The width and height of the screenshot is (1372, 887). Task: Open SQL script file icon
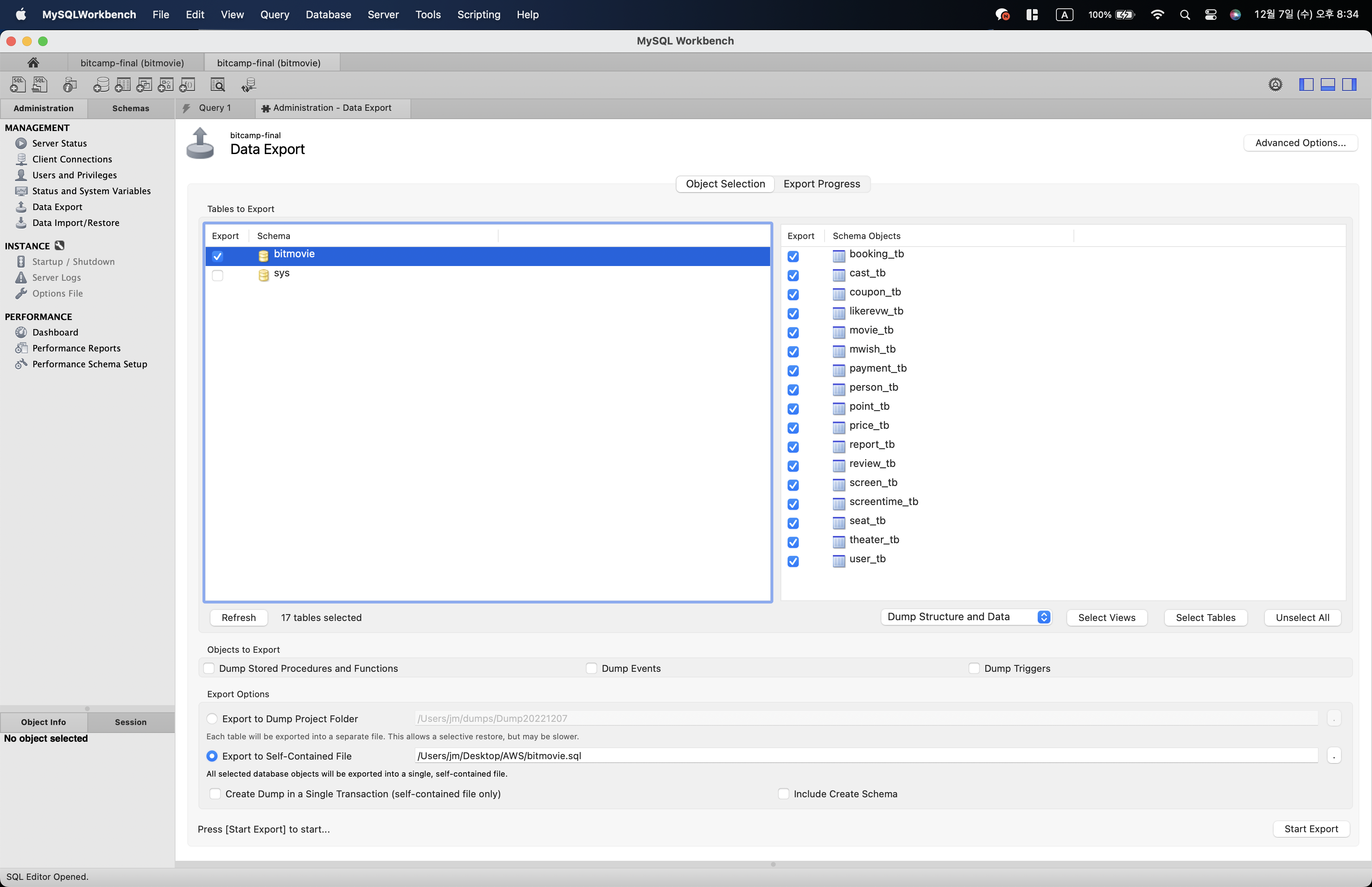click(x=40, y=85)
